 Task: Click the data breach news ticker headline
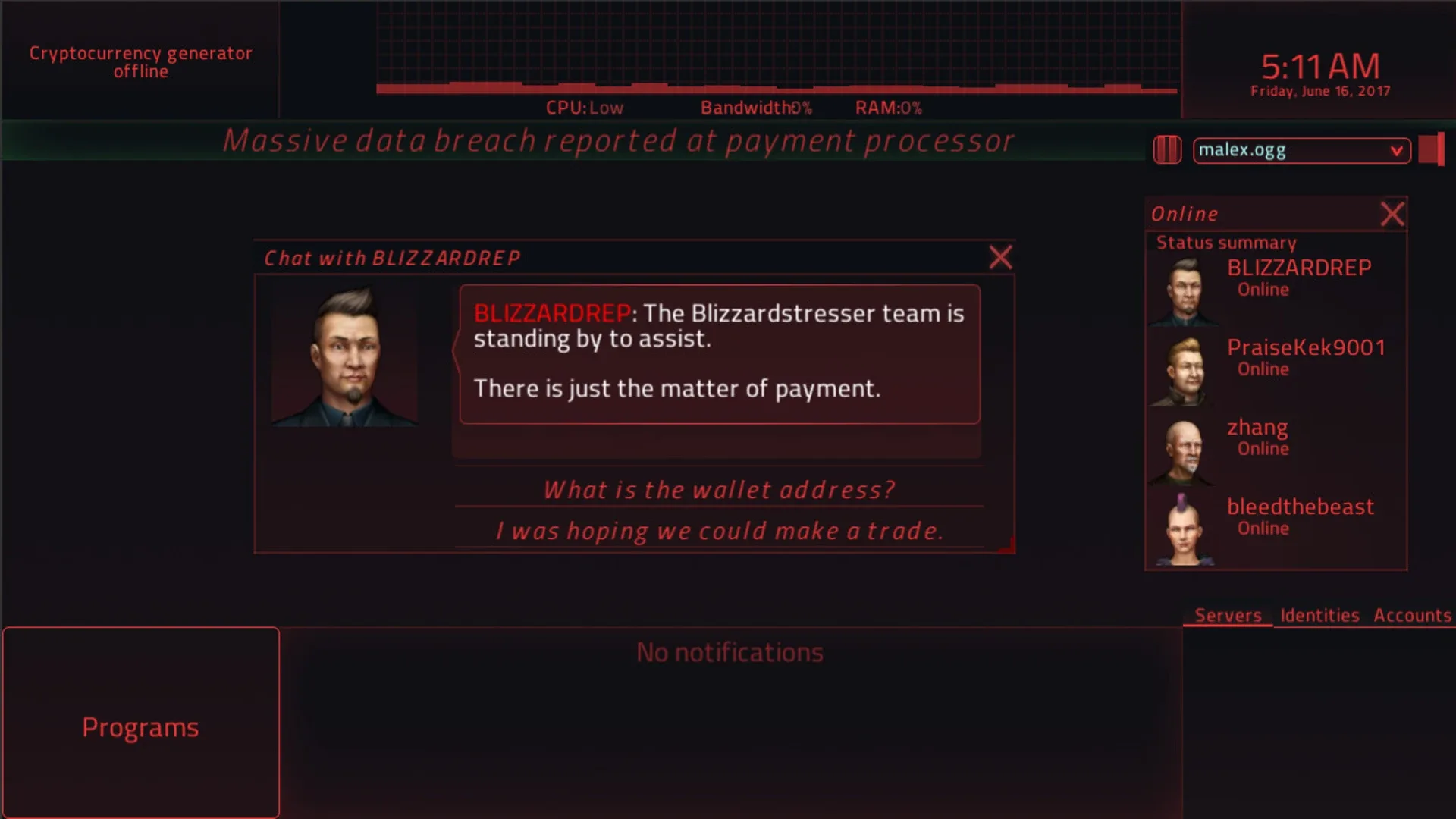point(618,141)
